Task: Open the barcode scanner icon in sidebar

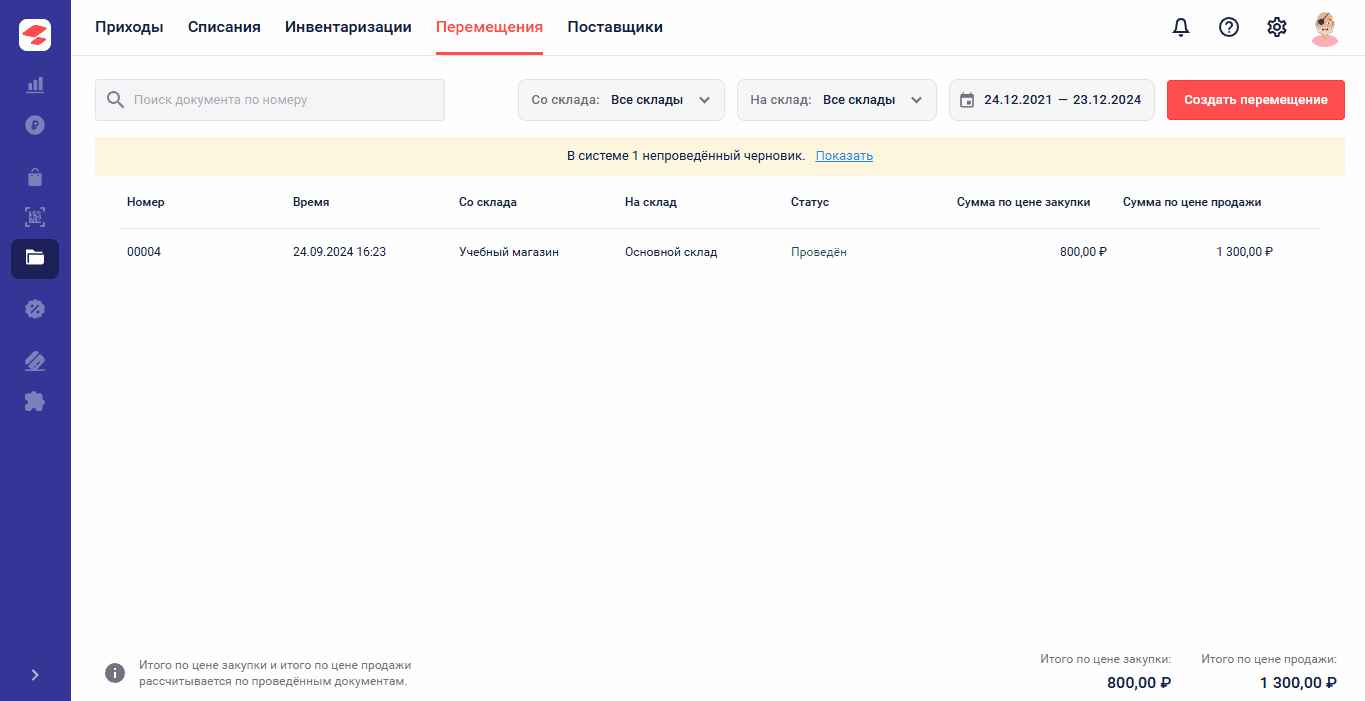Action: [35, 217]
